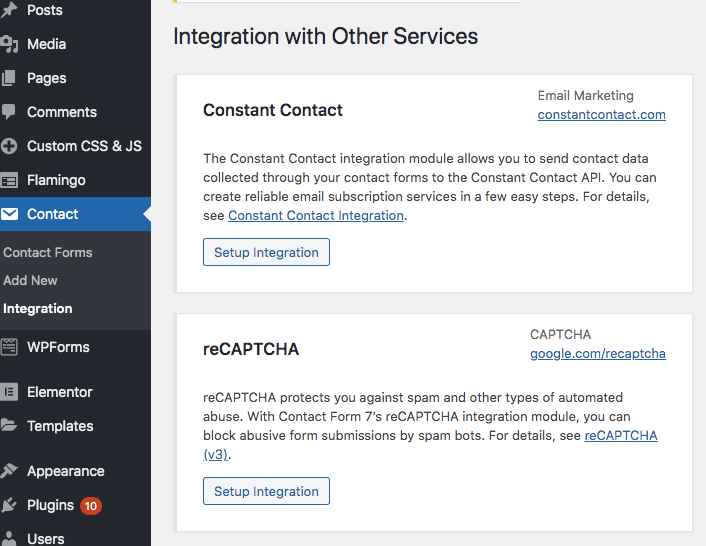Open the Comments section
706x546 pixels.
[x=62, y=112]
